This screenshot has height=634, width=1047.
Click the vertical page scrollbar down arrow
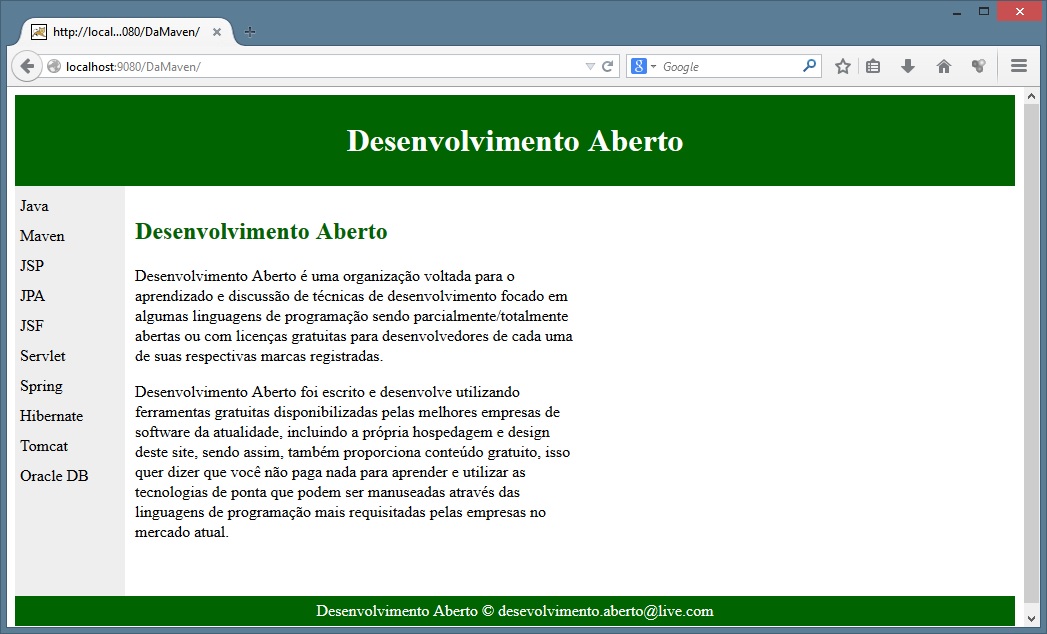click(x=1031, y=619)
